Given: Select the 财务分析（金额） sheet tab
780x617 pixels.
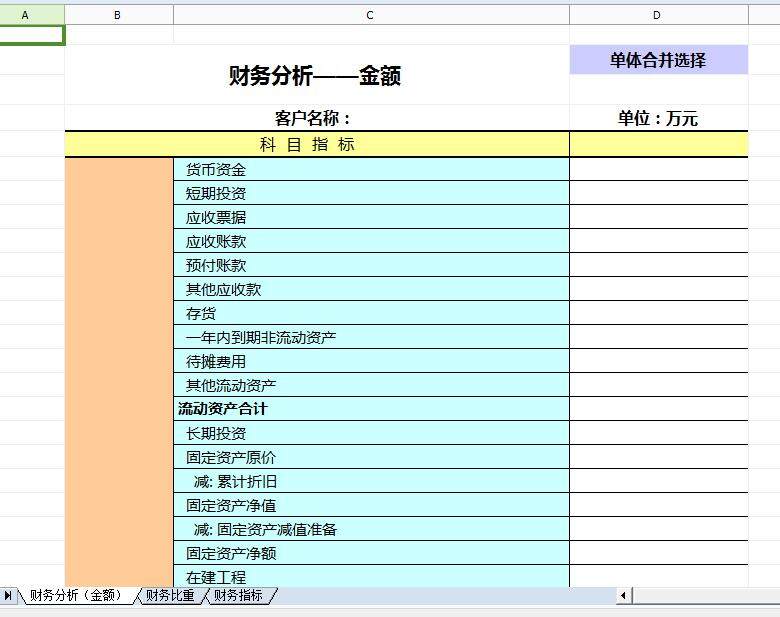Looking at the screenshot, I should pos(76,596).
